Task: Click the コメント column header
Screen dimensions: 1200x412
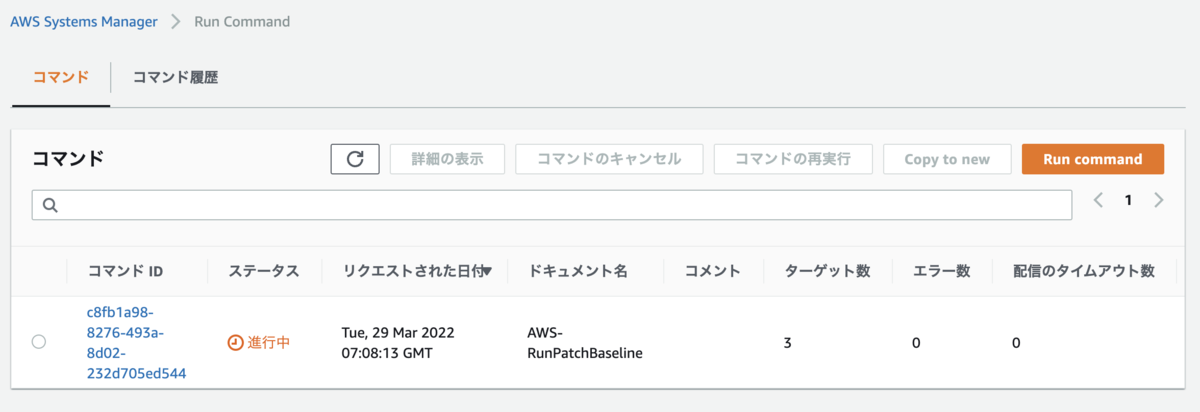Action: tap(712, 271)
